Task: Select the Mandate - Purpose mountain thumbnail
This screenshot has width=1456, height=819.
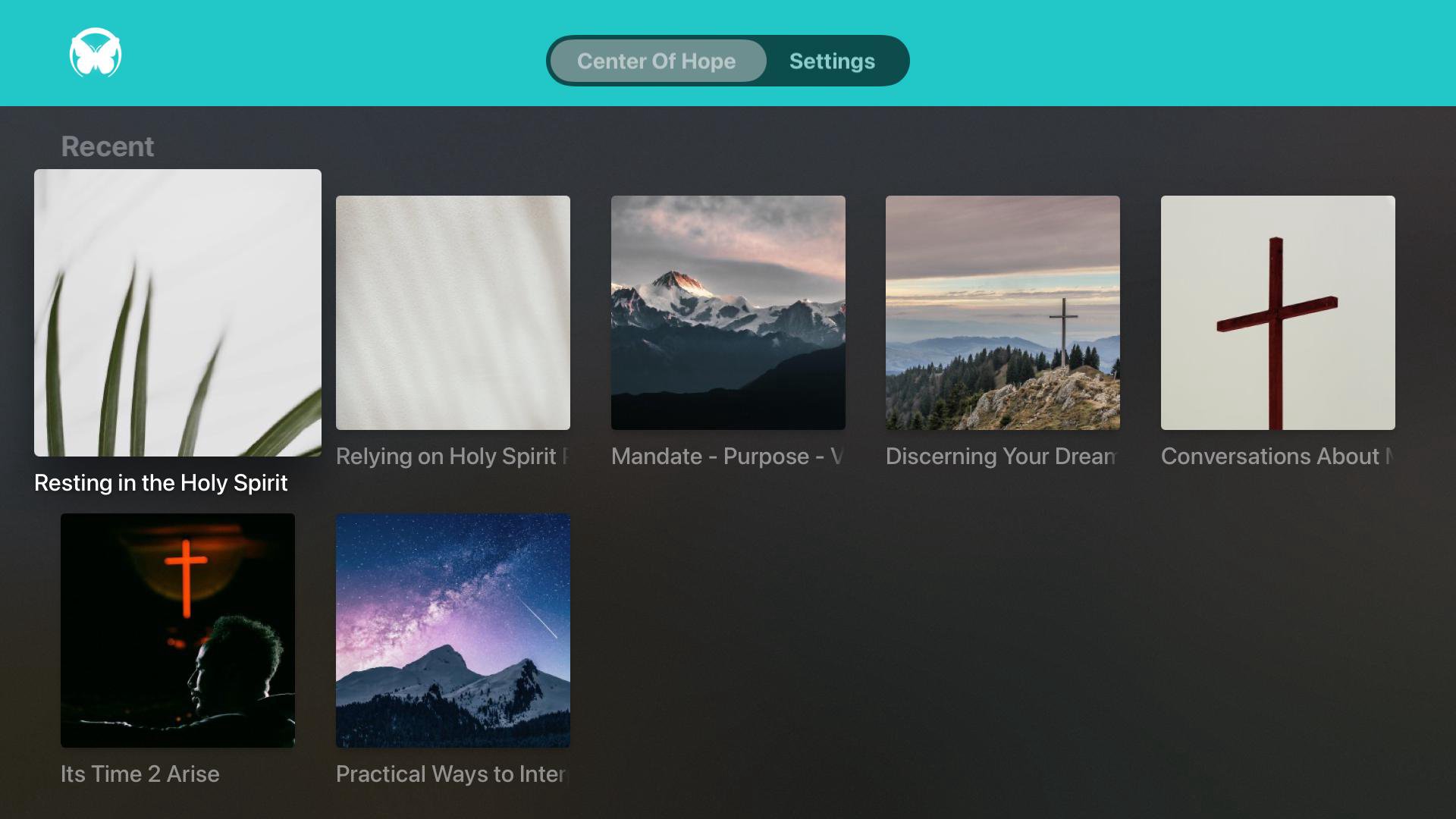Action: [x=728, y=312]
